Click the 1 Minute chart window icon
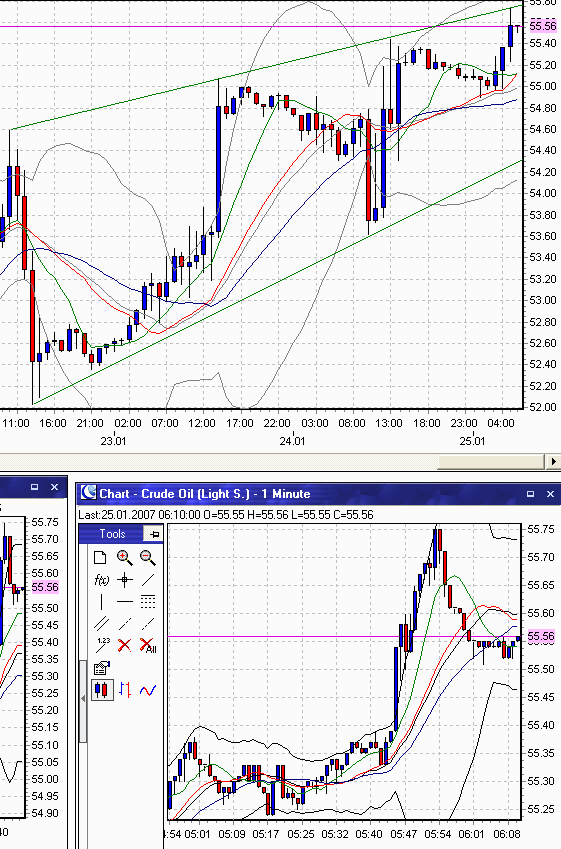This screenshot has height=849, width=561. (x=88, y=492)
